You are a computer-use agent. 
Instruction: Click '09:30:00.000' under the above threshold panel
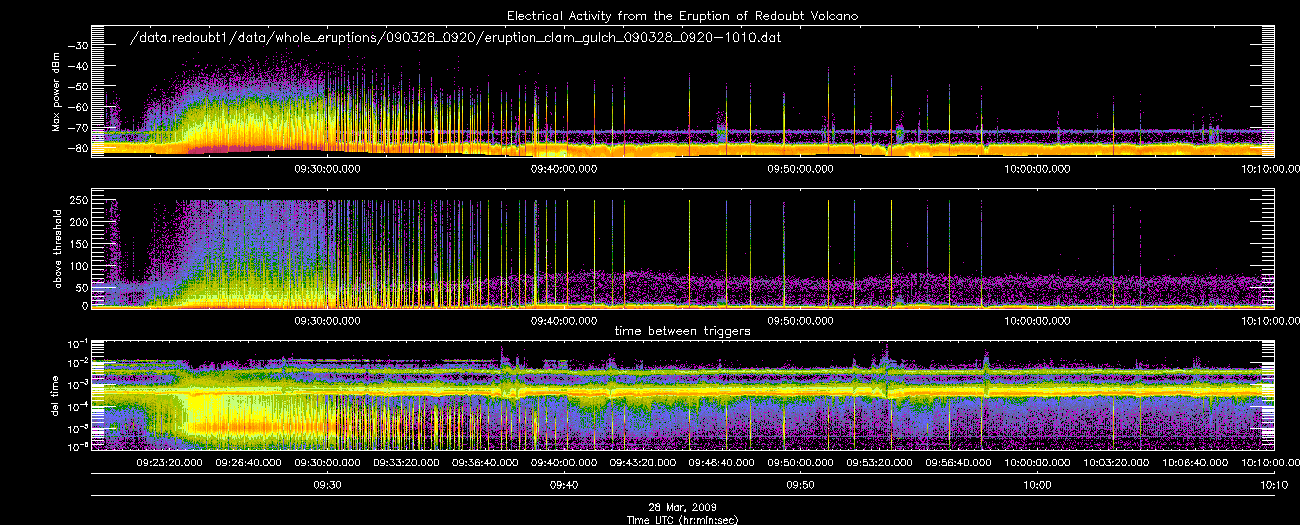click(x=327, y=321)
